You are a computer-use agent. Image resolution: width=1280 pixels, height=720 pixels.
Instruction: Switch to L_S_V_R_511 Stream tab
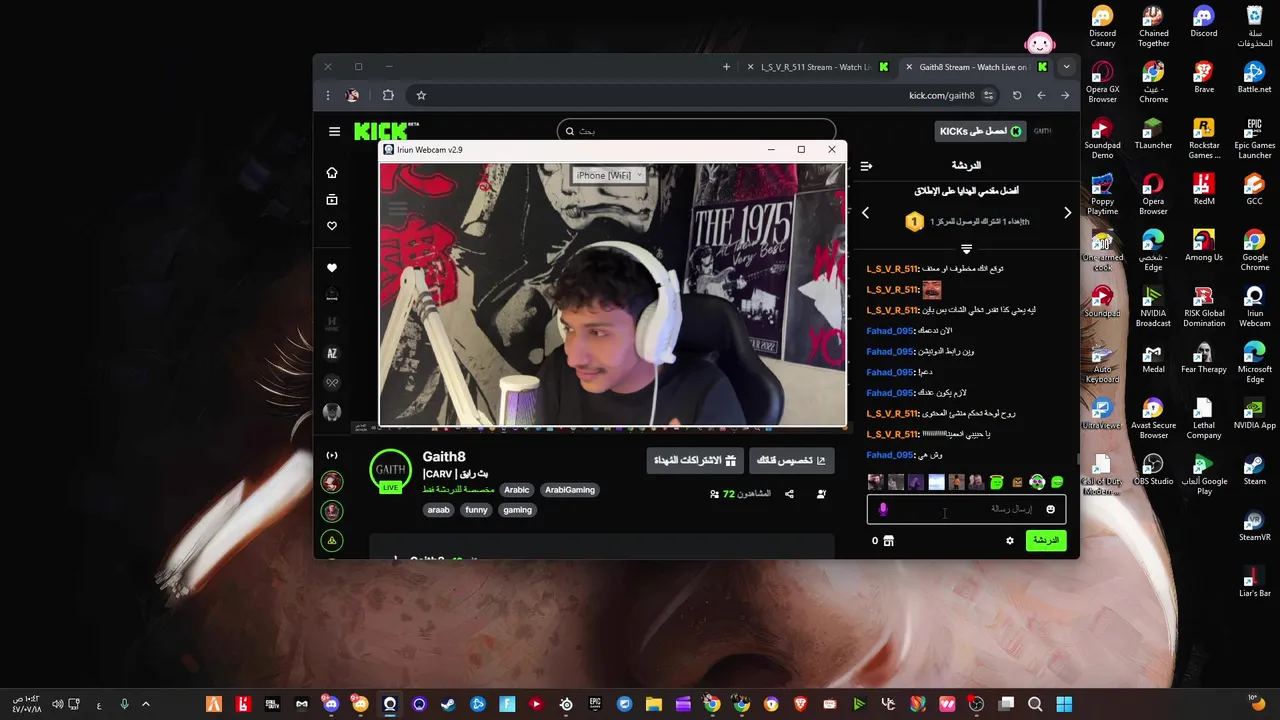(819, 67)
